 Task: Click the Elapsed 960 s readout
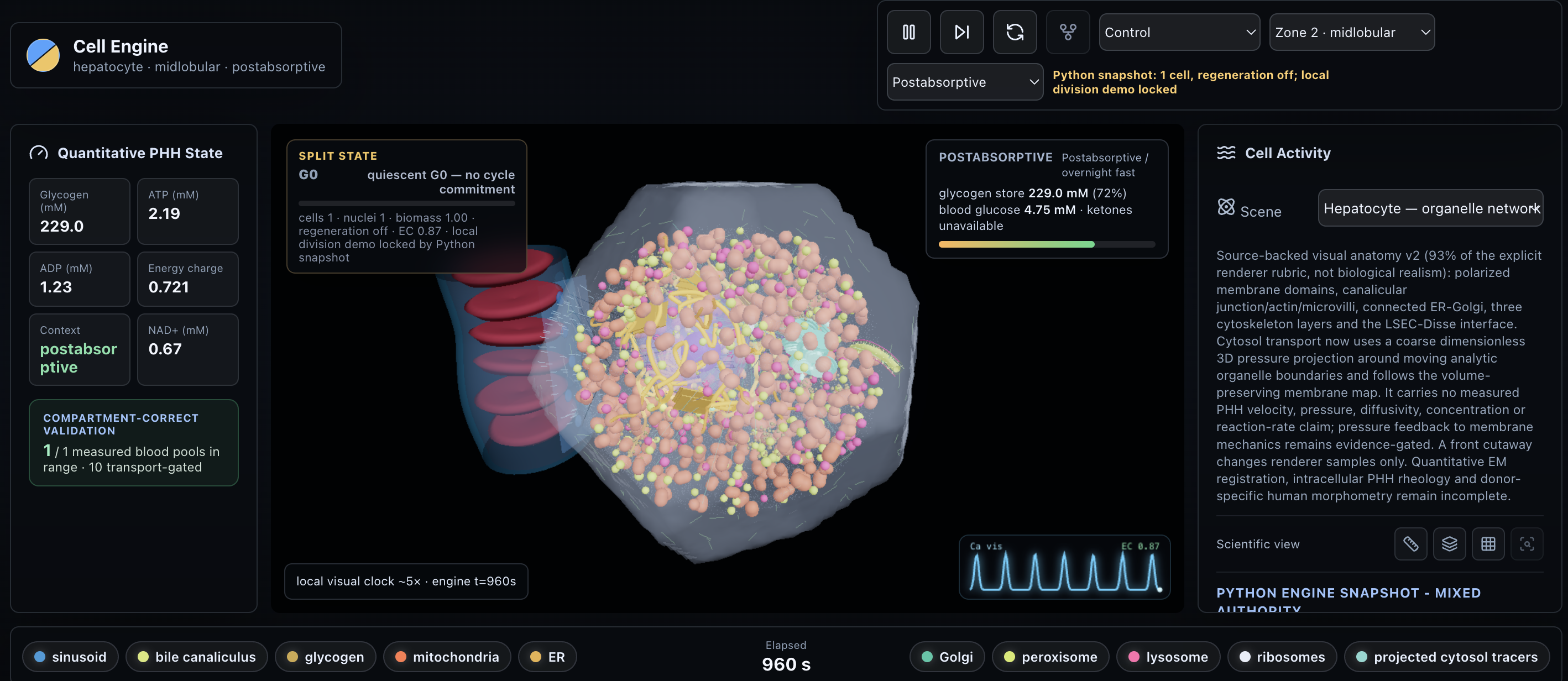coord(786,657)
